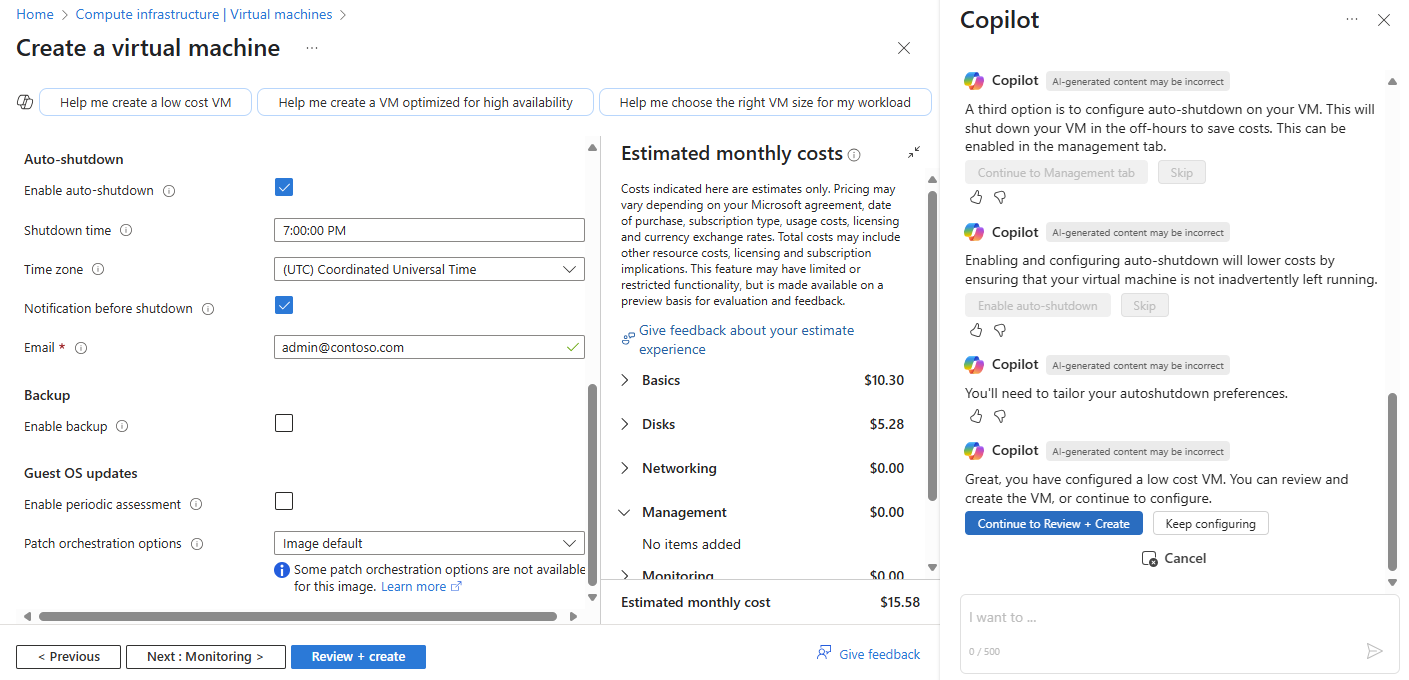Image resolution: width=1409 pixels, height=680 pixels.
Task: Click the horizontal scrollbar of the form
Action: [x=297, y=617]
